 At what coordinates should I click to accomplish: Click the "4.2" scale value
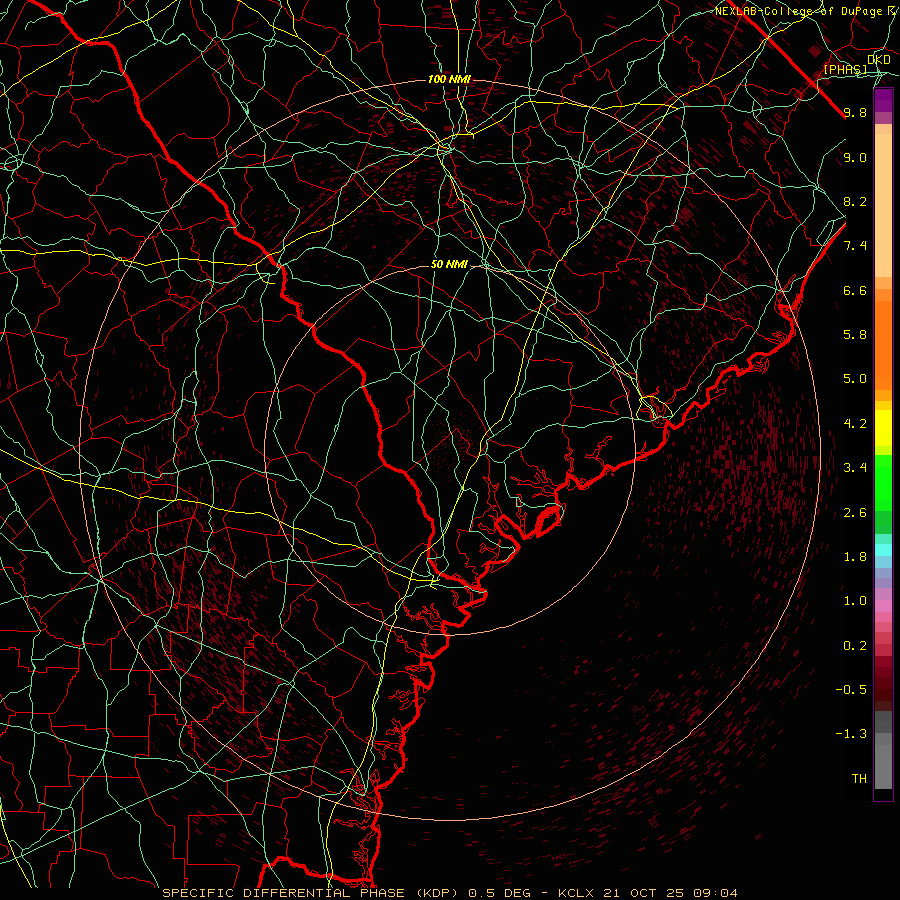point(855,424)
